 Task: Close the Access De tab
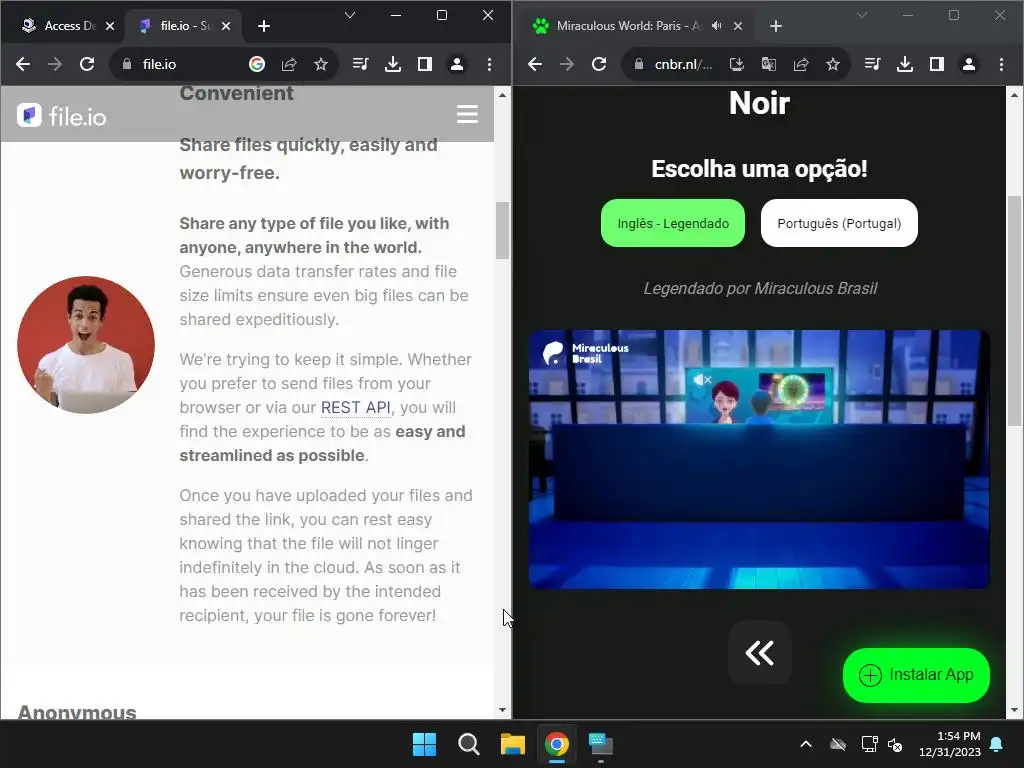pyautogui.click(x=110, y=26)
